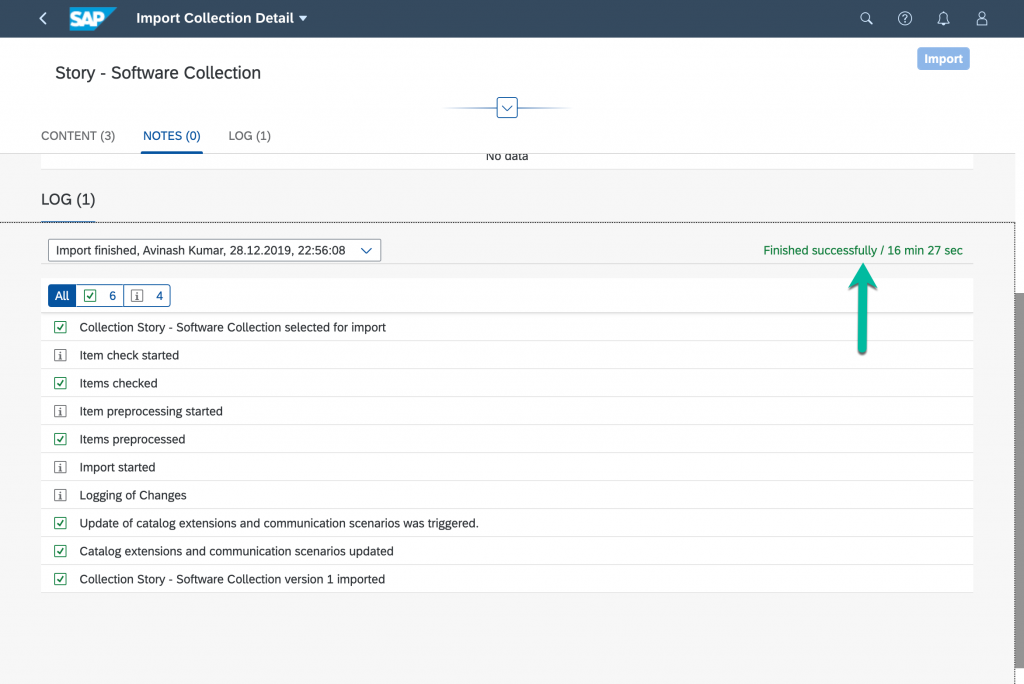This screenshot has height=684, width=1024.
Task: Select the All log filter
Action: click(x=62, y=296)
